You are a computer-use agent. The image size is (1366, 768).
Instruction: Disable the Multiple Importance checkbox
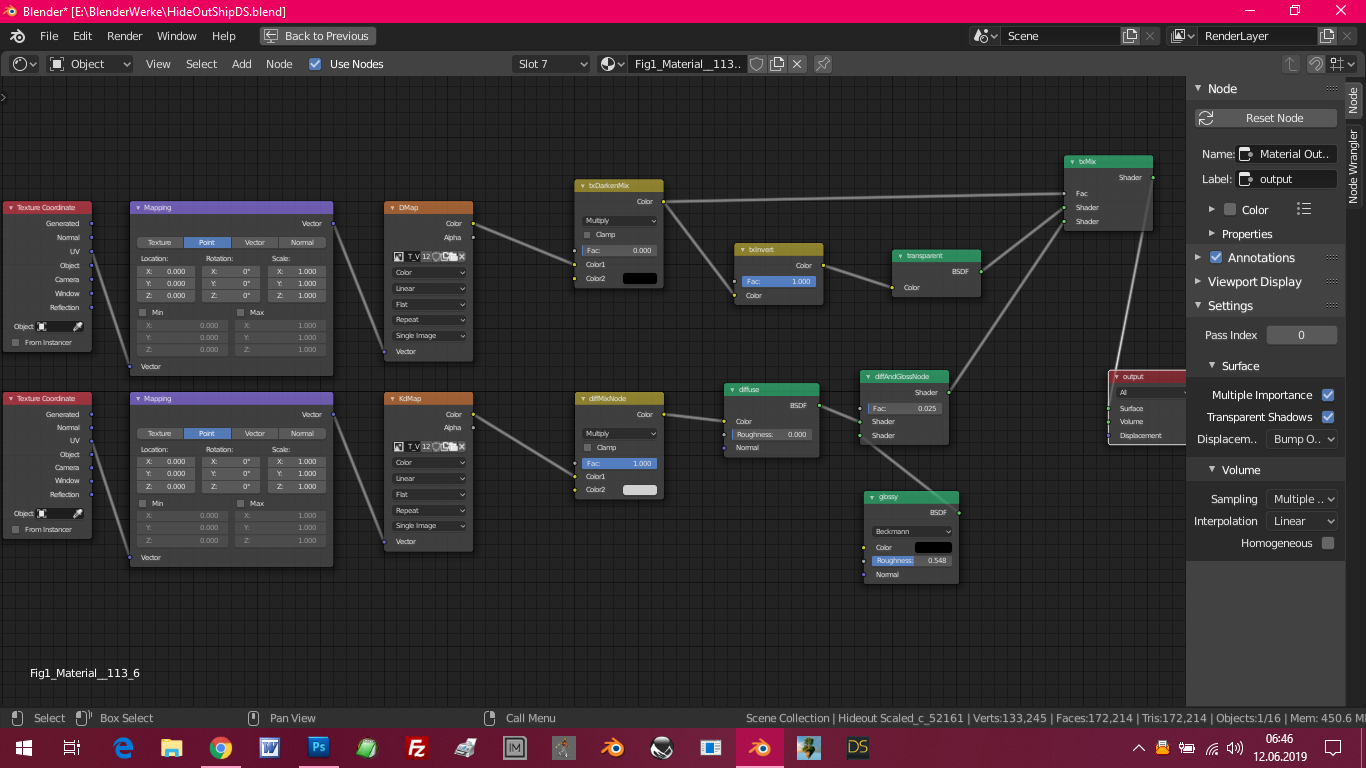tap(1328, 395)
